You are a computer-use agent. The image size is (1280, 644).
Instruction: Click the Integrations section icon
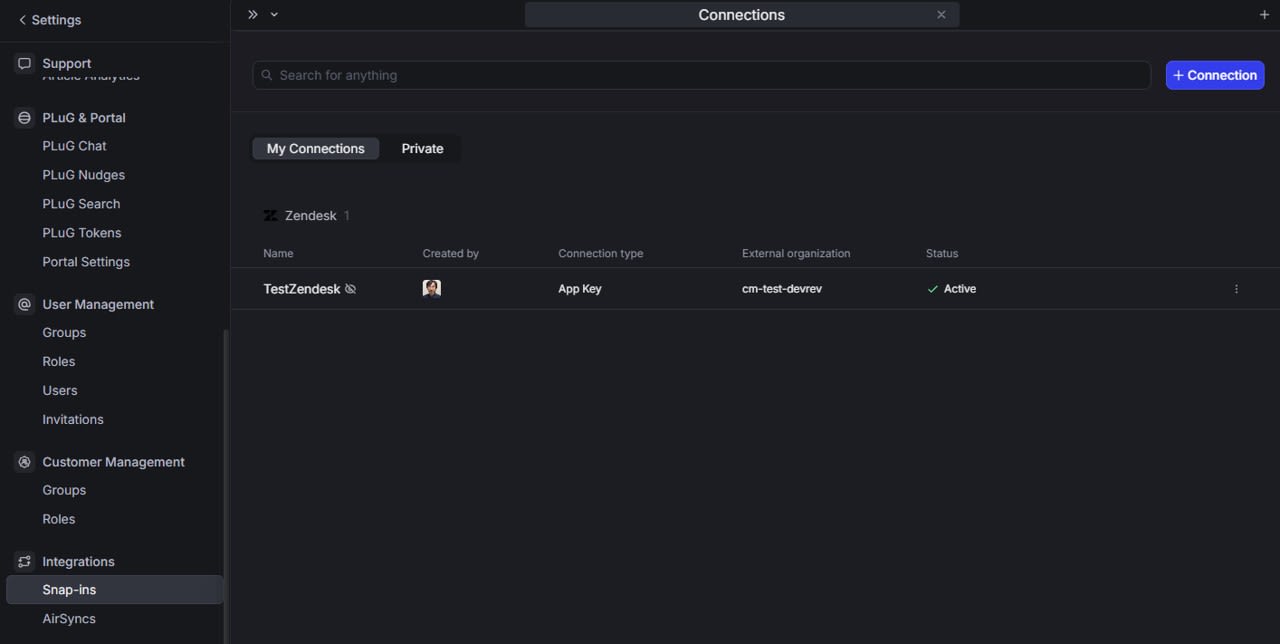[25, 562]
